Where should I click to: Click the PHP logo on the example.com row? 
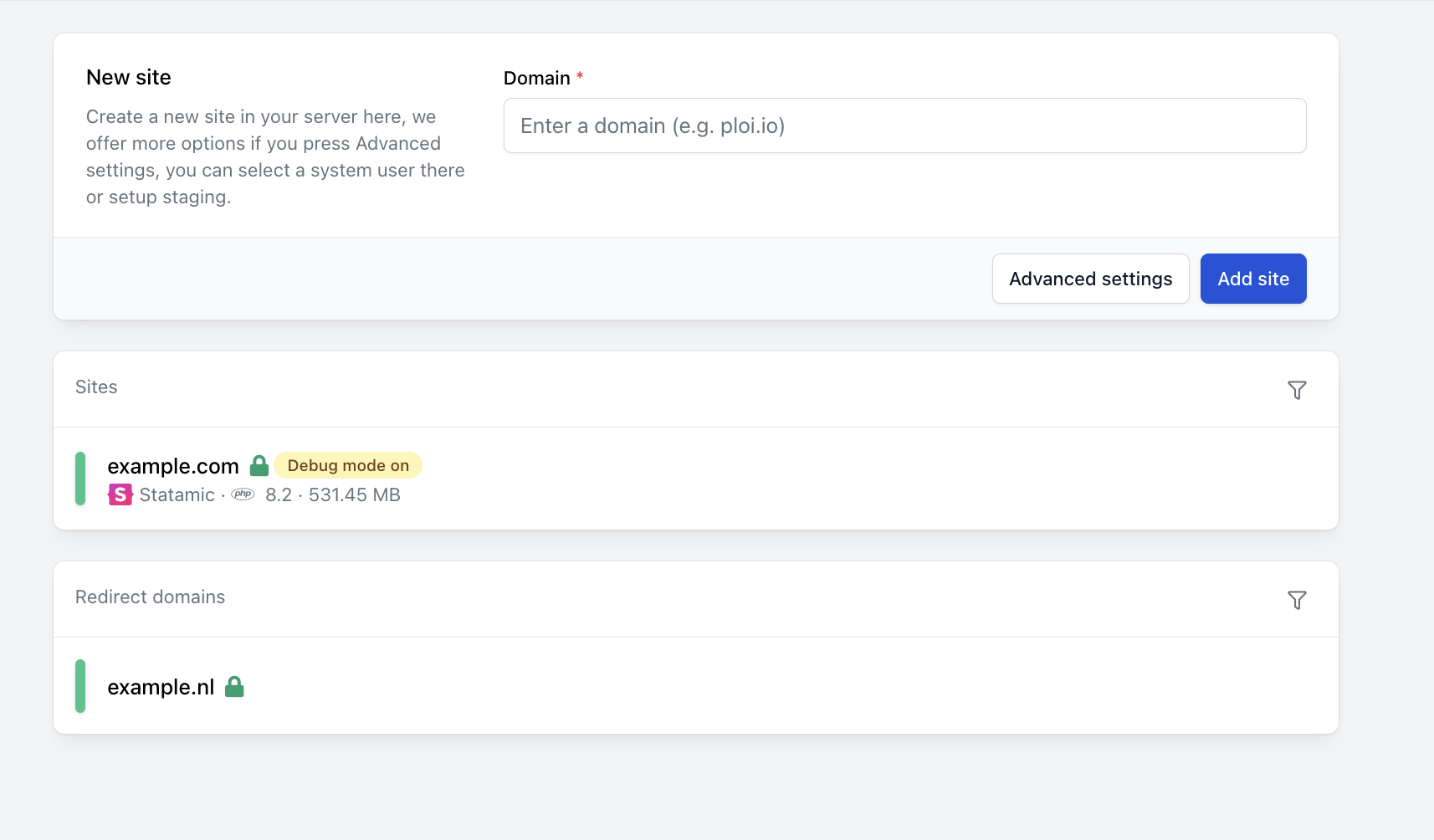[x=243, y=494]
